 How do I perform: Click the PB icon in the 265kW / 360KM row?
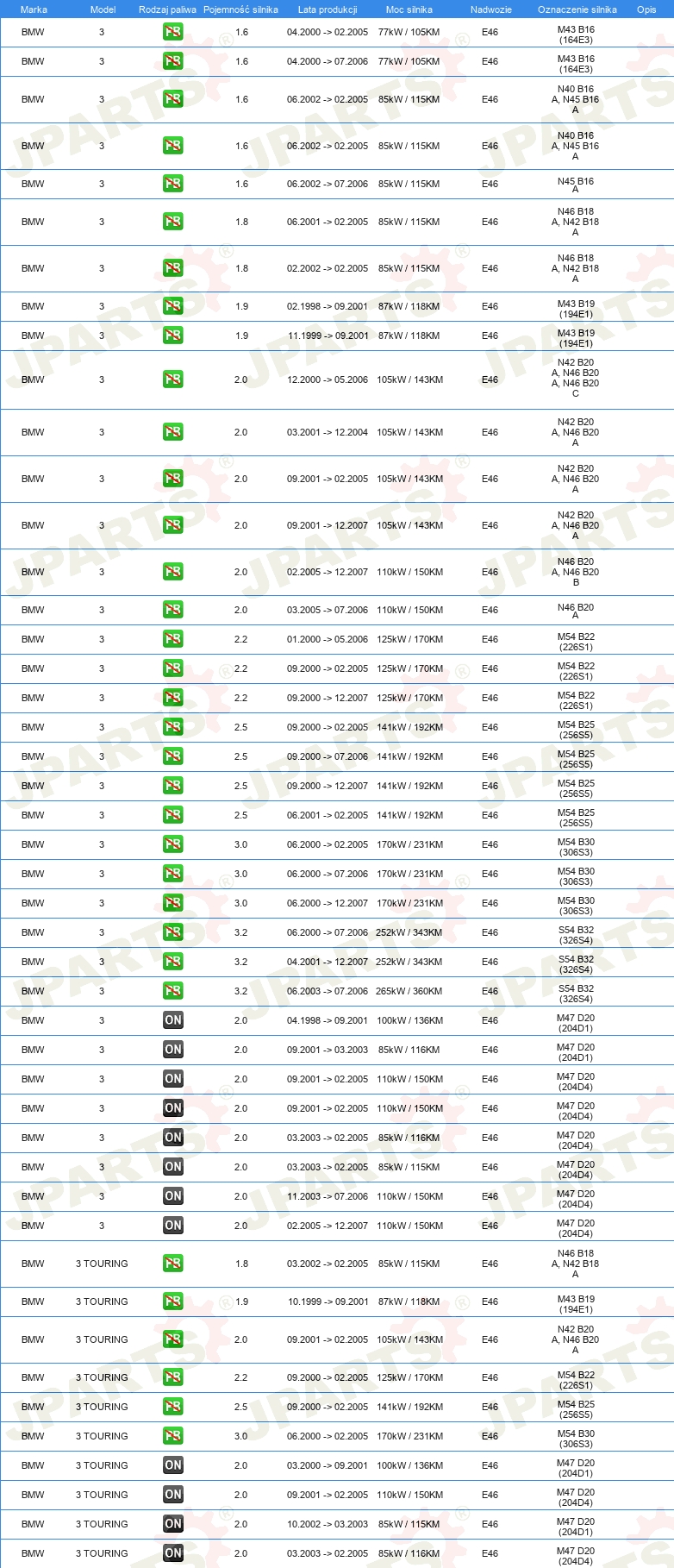click(x=173, y=991)
